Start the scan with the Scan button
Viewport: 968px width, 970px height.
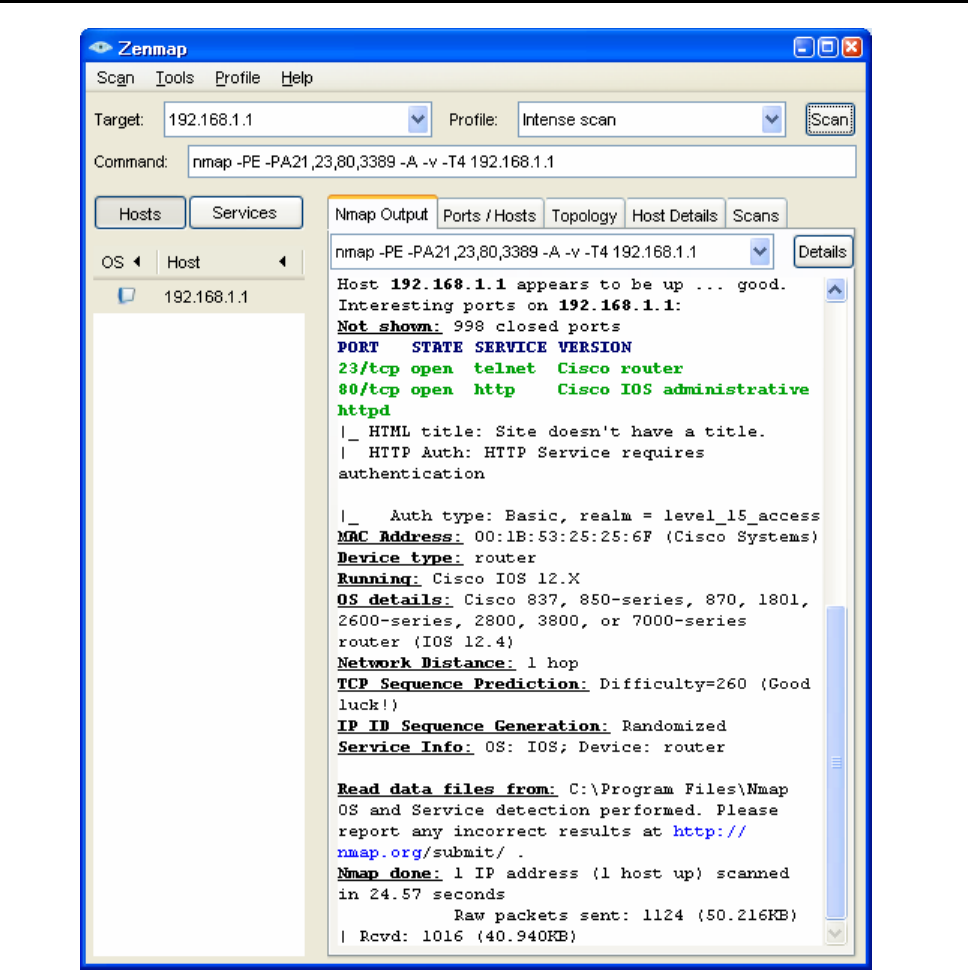[x=830, y=119]
